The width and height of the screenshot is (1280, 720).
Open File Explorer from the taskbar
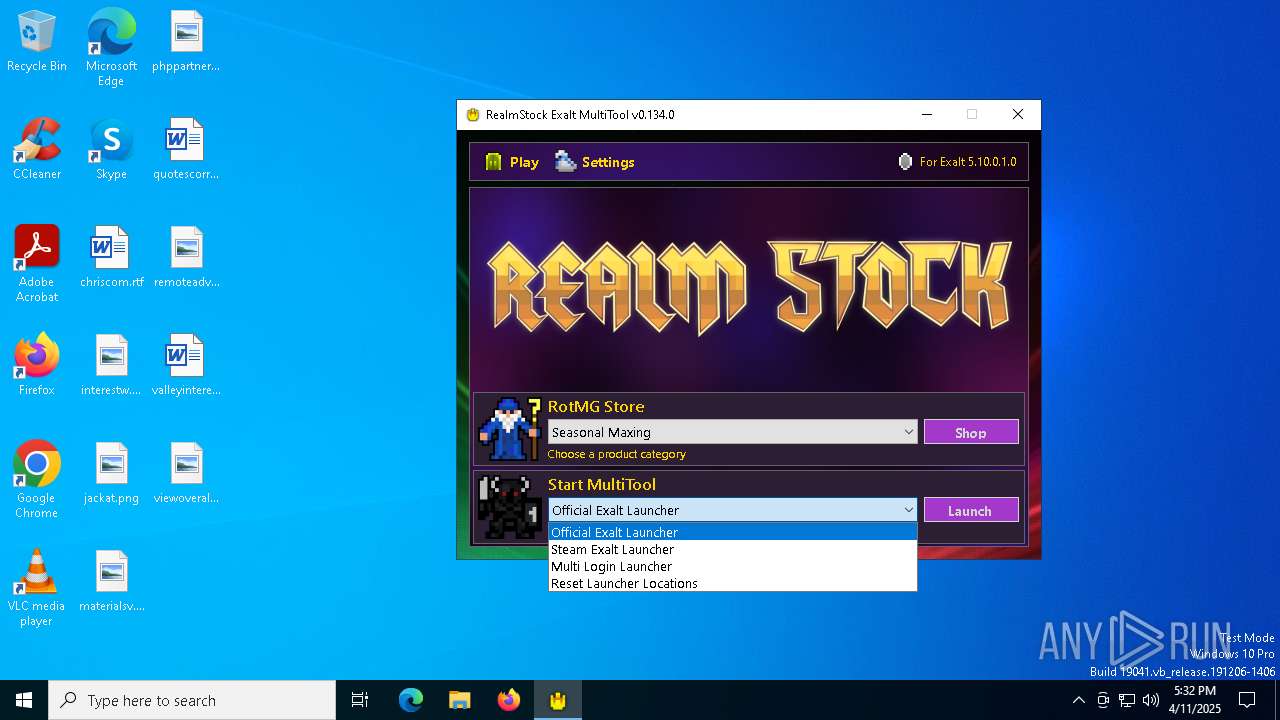pos(459,700)
